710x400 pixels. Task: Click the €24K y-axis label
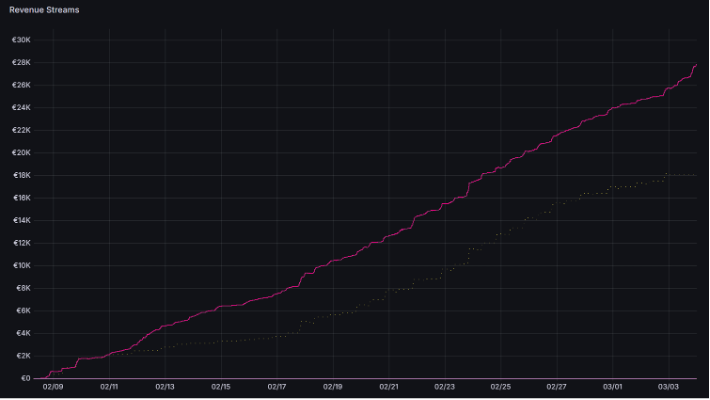point(22,108)
